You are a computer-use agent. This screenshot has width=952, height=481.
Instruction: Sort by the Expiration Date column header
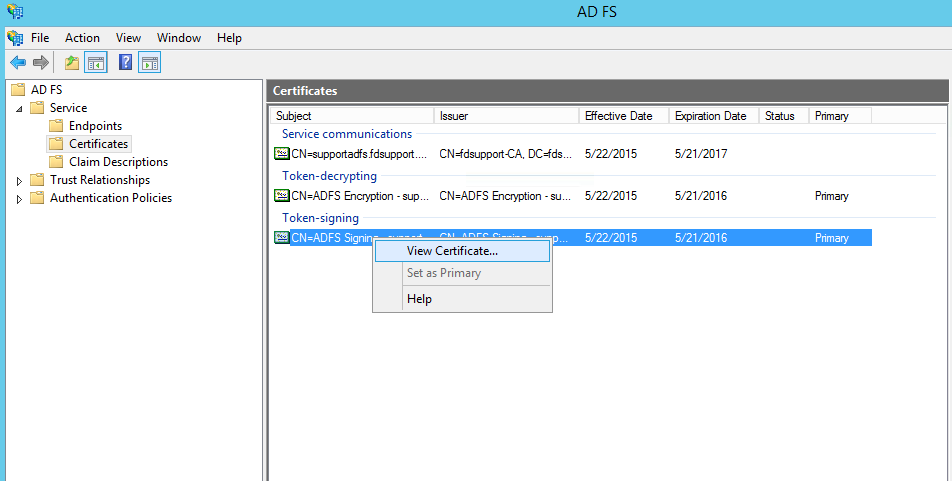coord(714,116)
